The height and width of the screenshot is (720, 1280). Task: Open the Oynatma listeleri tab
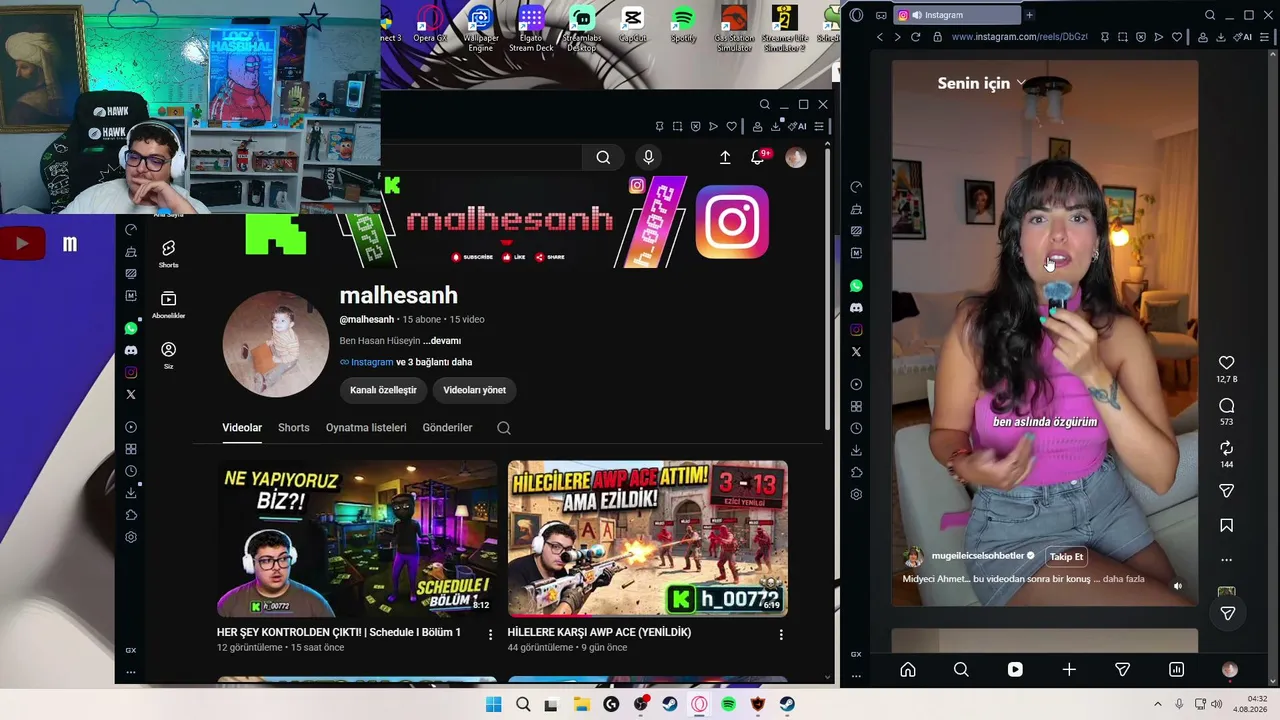366,428
